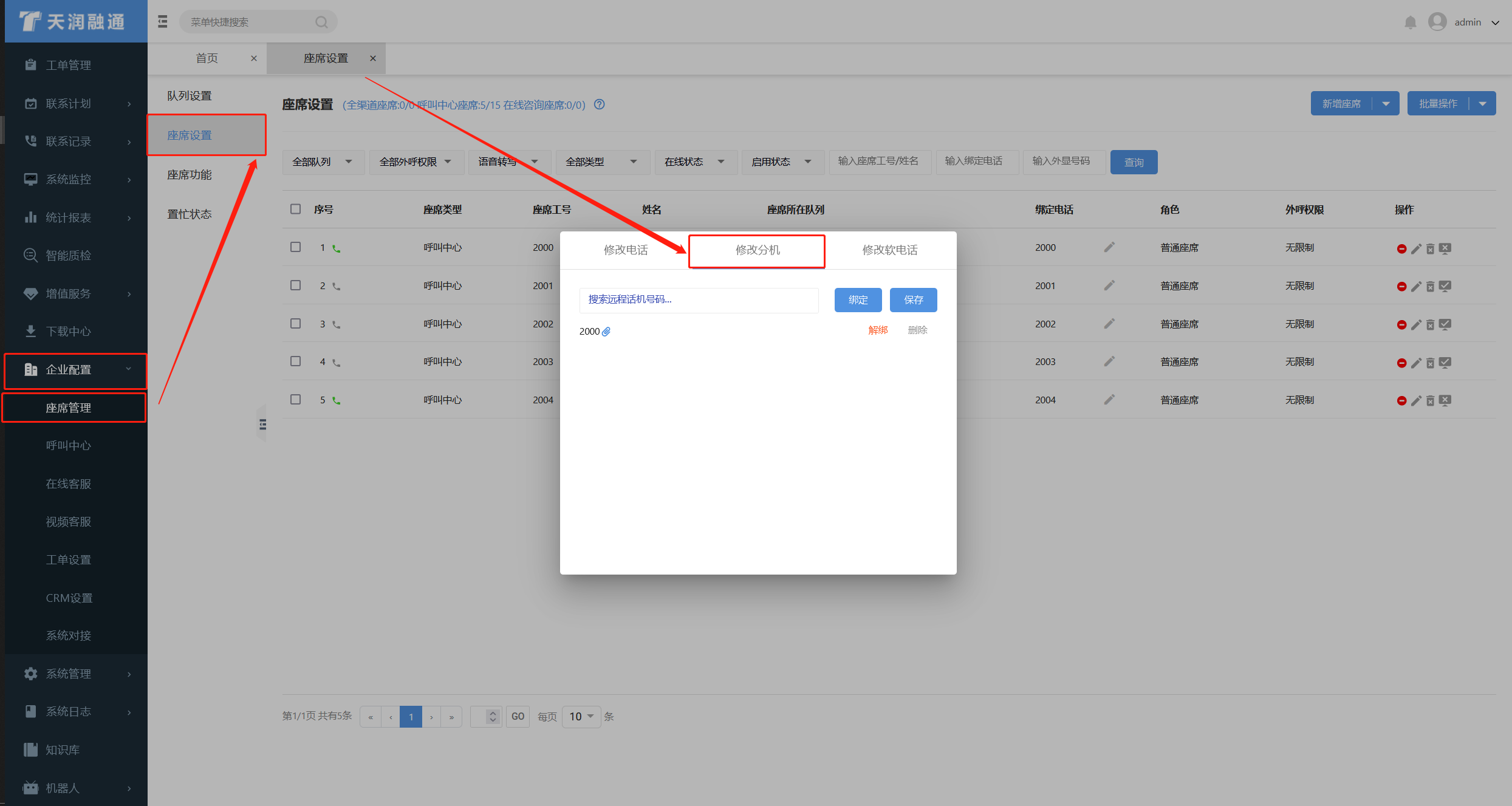Check the checkbox for row 3
The height and width of the screenshot is (806, 1512).
click(296, 324)
